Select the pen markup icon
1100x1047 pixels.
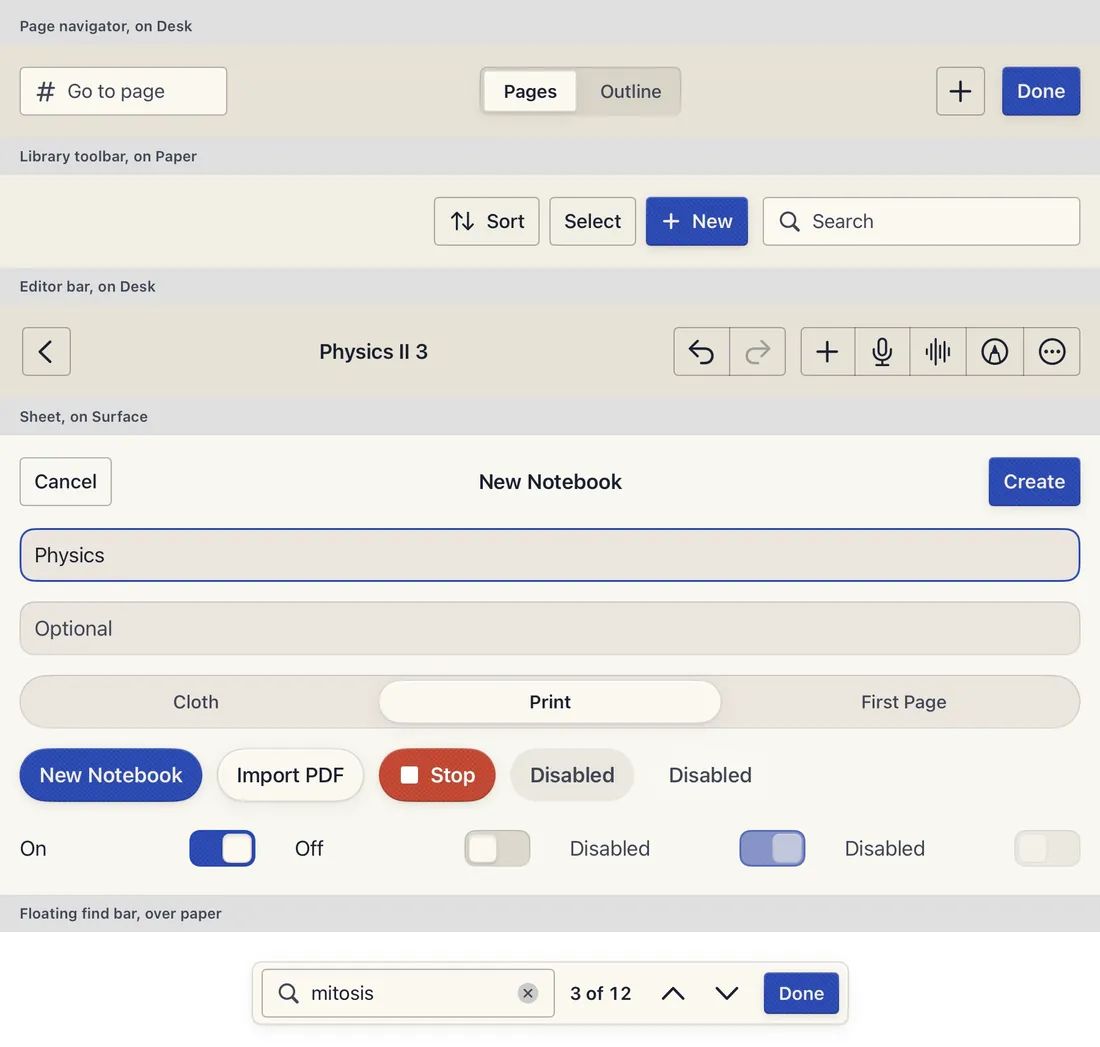[x=995, y=352]
